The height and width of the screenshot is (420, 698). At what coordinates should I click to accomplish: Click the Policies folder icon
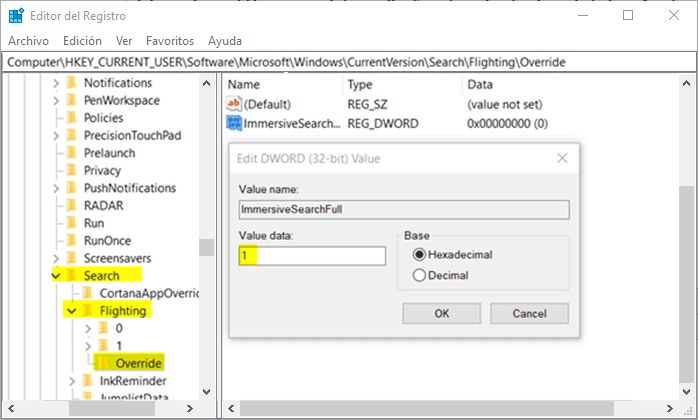click(x=71, y=118)
